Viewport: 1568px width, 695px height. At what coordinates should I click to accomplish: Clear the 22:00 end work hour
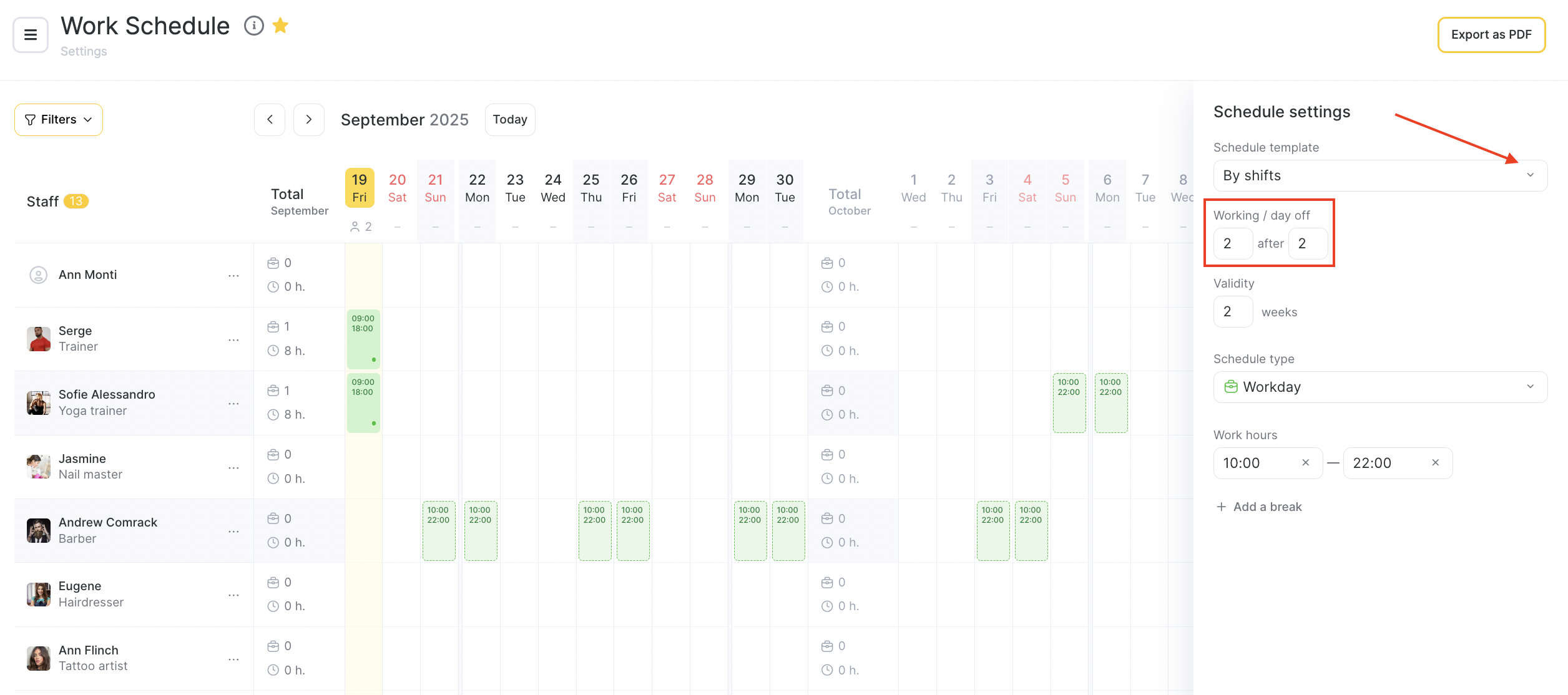[x=1435, y=463]
